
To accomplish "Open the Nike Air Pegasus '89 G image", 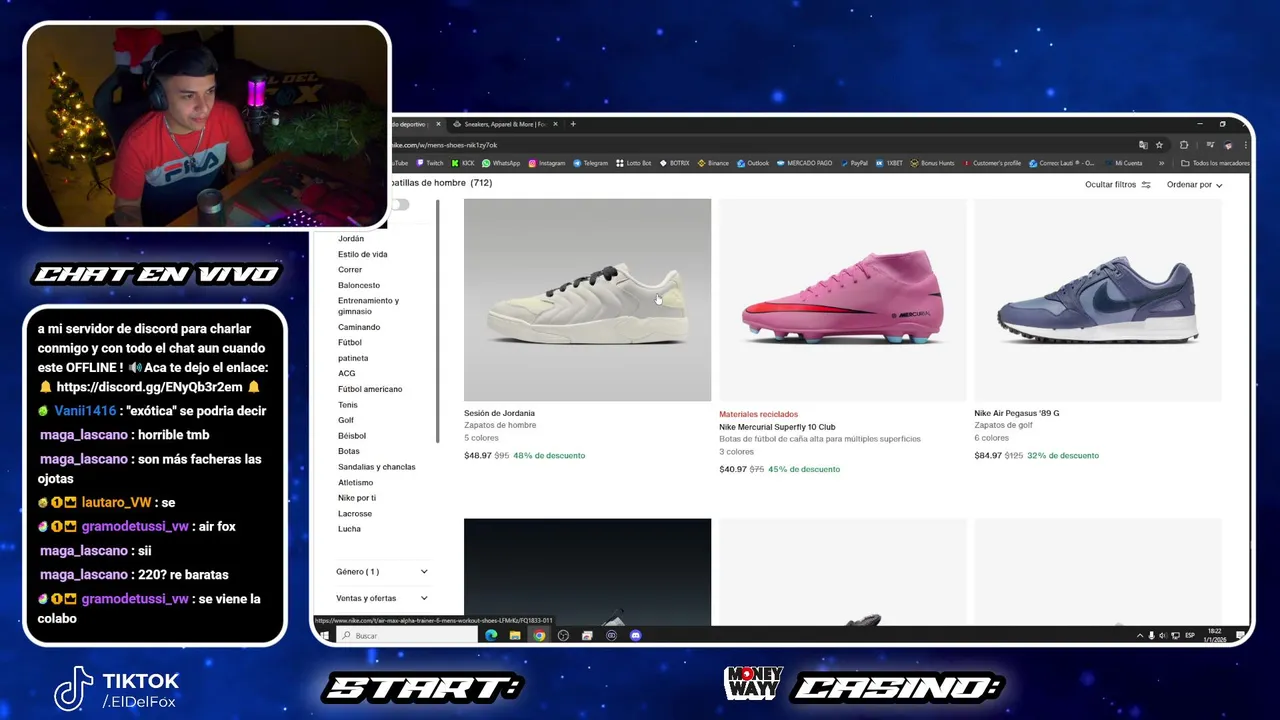I will tap(1097, 300).
